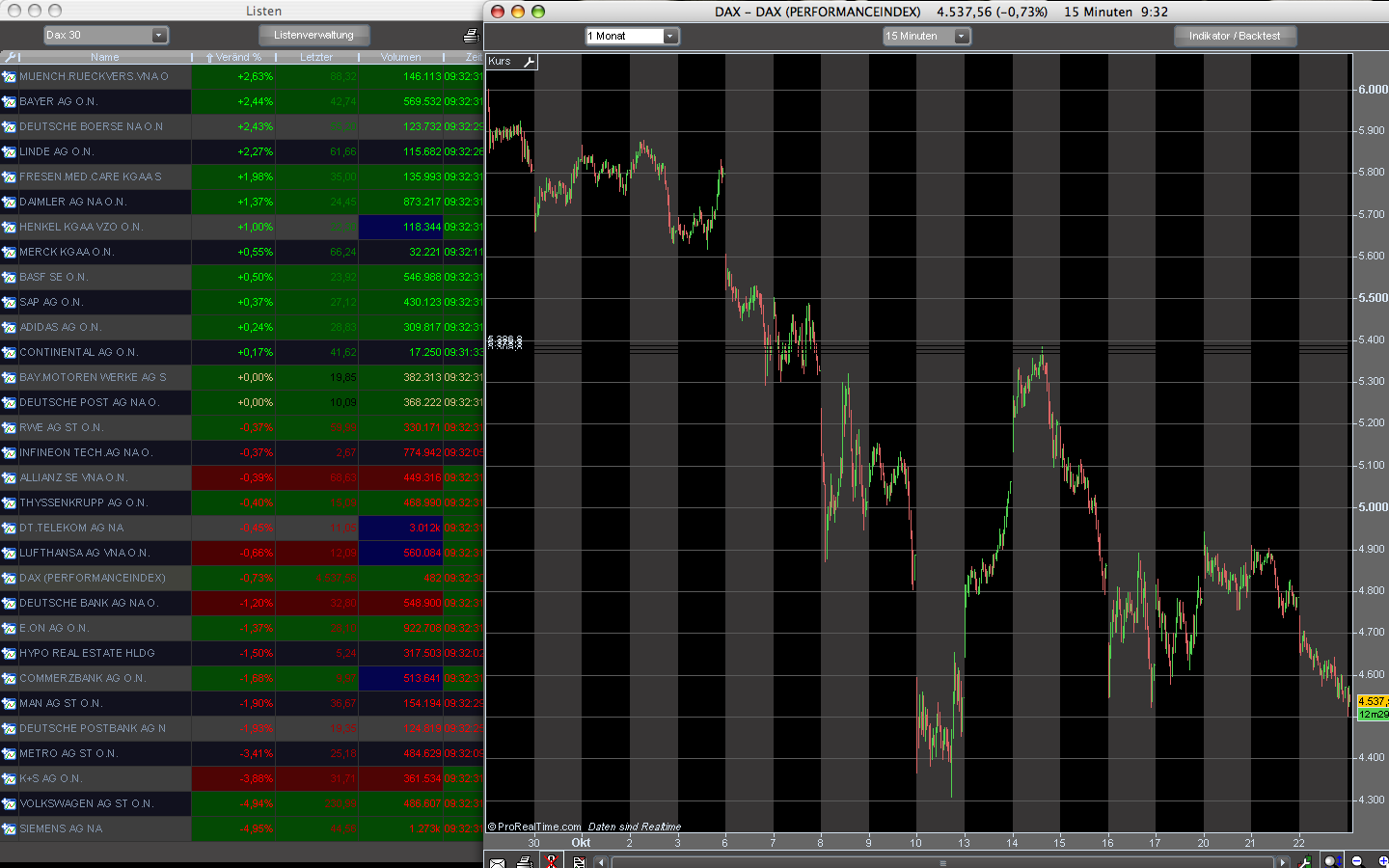Open chart icon for ADIDAS AG row

(9, 327)
